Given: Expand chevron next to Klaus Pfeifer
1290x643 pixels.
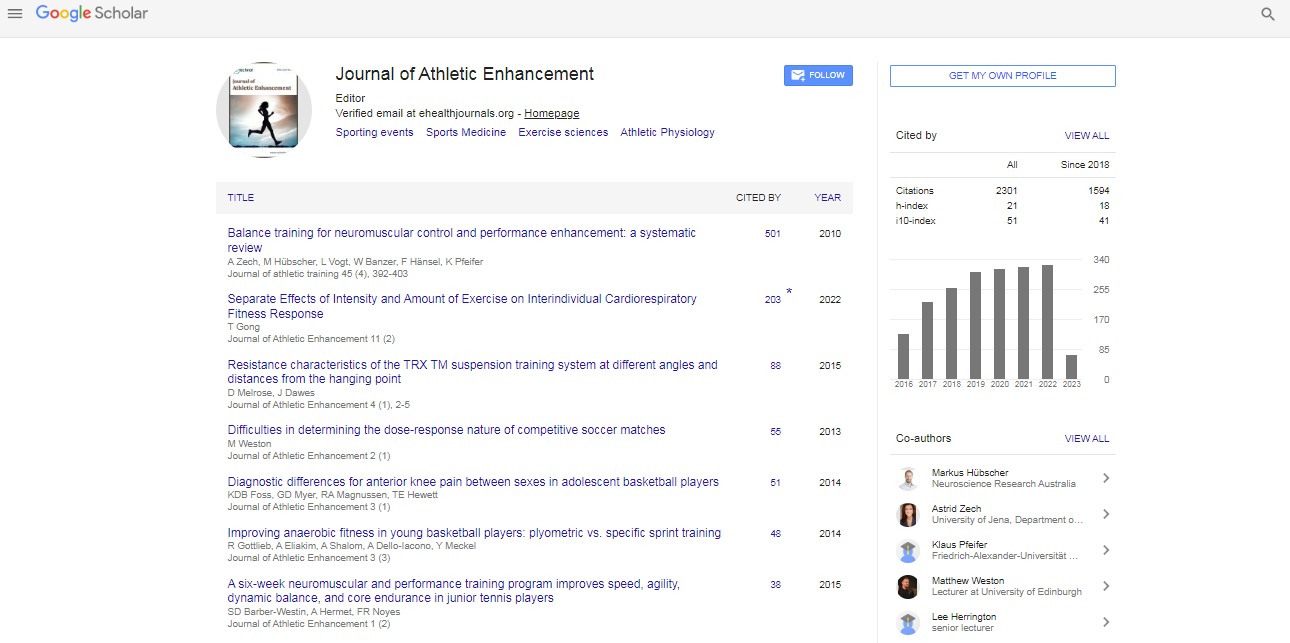Looking at the screenshot, I should click(1106, 550).
